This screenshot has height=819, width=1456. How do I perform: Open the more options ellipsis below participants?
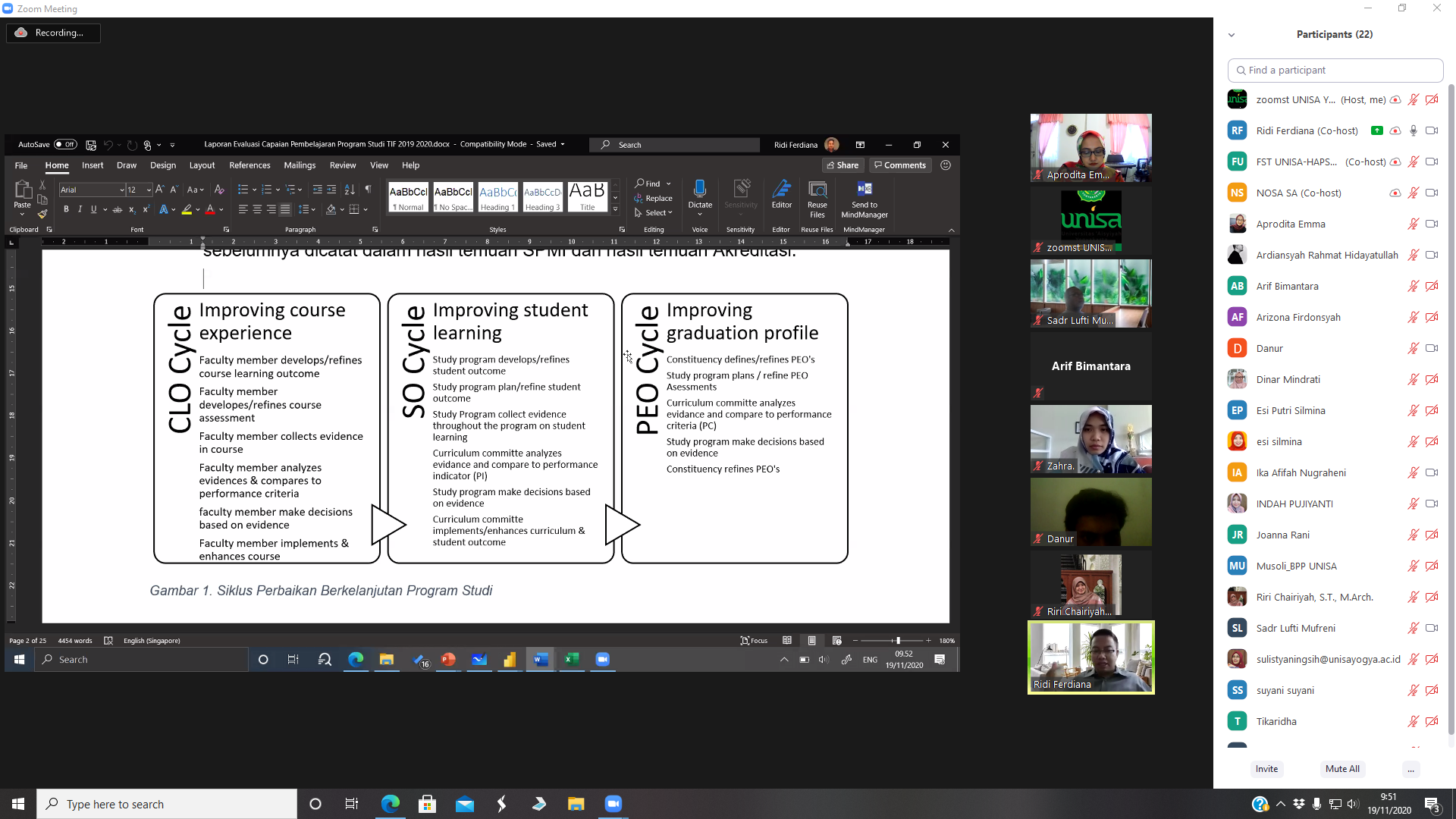point(1410,769)
